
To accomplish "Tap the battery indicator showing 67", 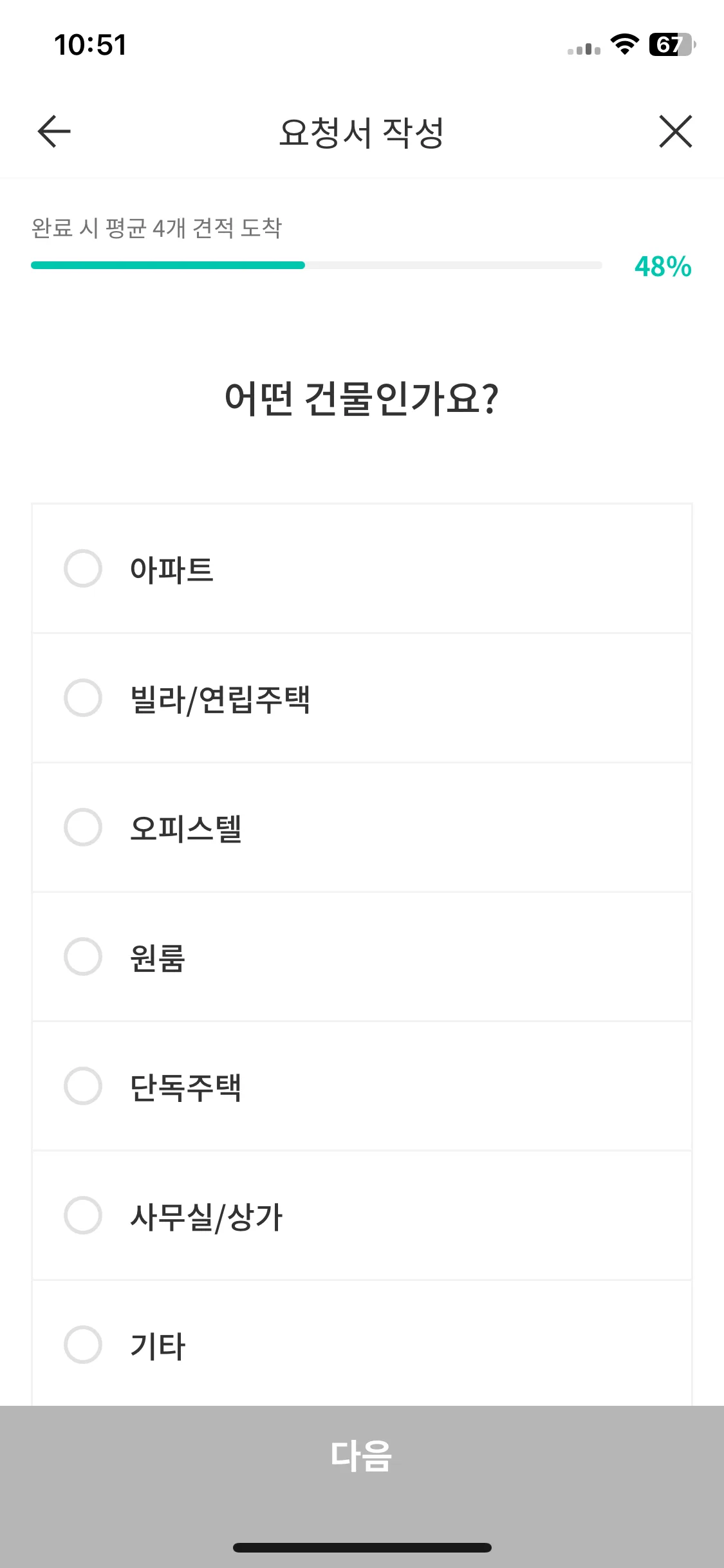I will 672,44.
